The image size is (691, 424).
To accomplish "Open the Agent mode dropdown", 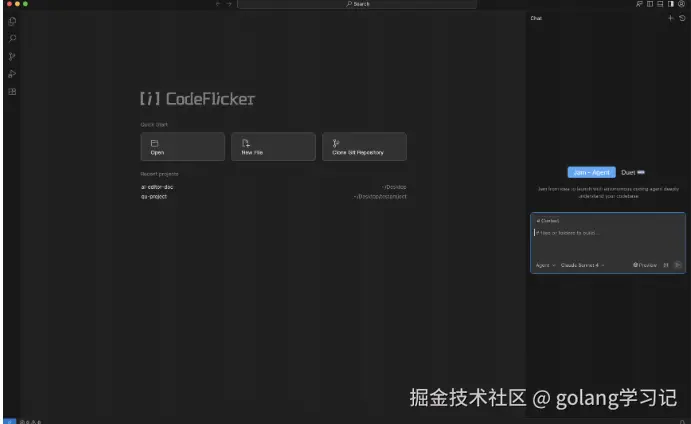I will pos(546,265).
